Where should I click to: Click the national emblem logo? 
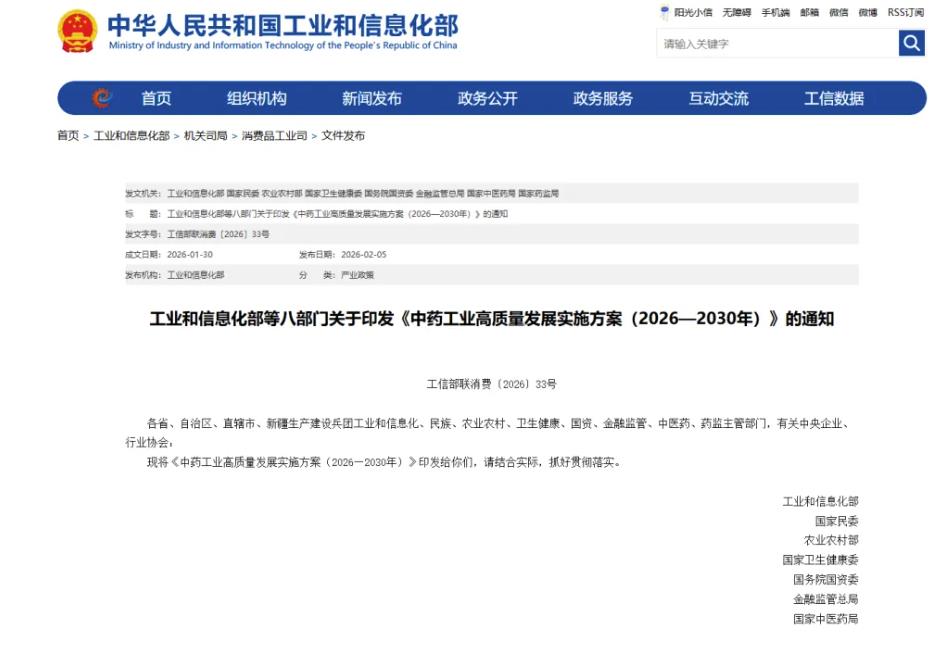77,32
